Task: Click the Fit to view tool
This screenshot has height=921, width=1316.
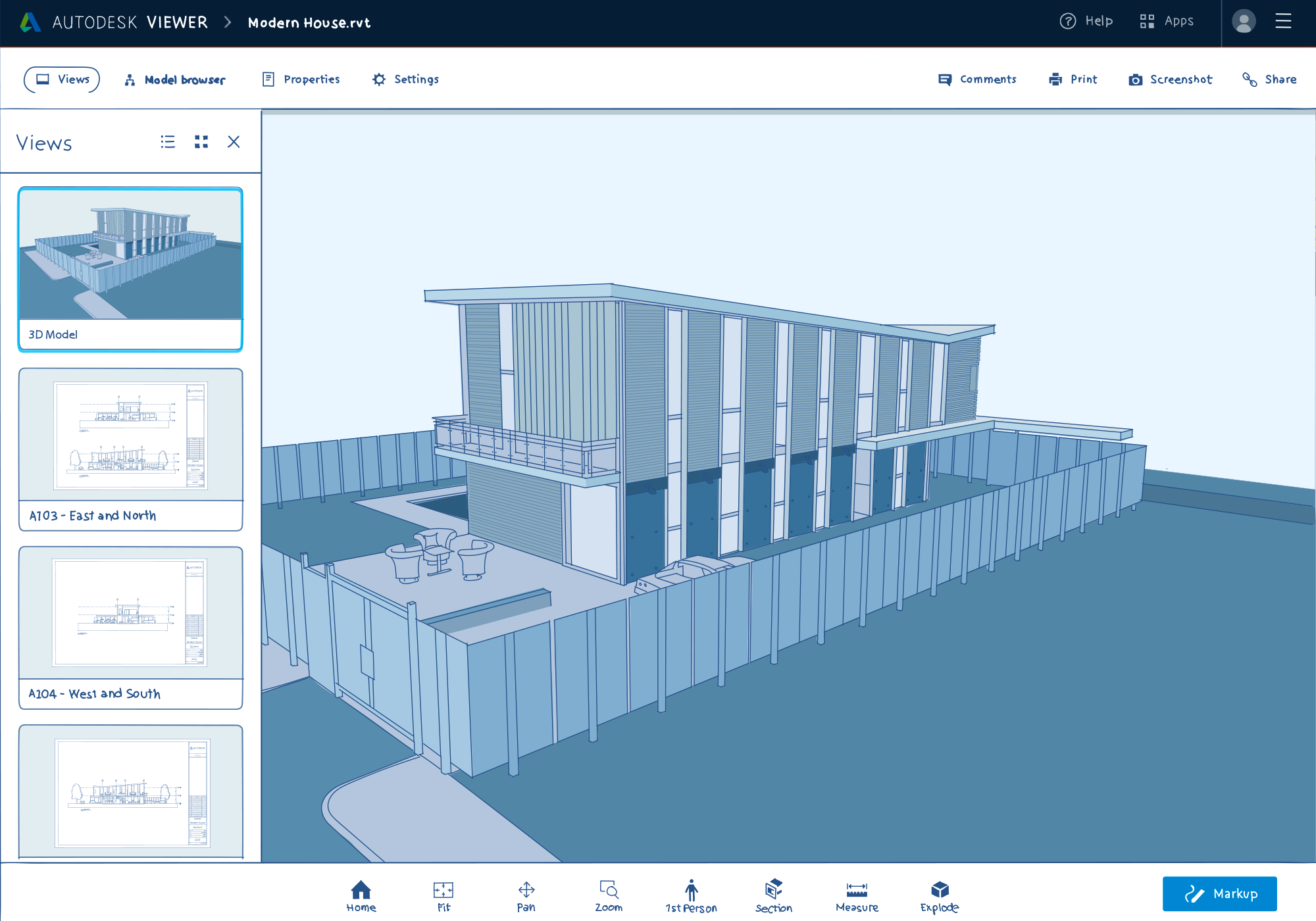Action: point(443,896)
